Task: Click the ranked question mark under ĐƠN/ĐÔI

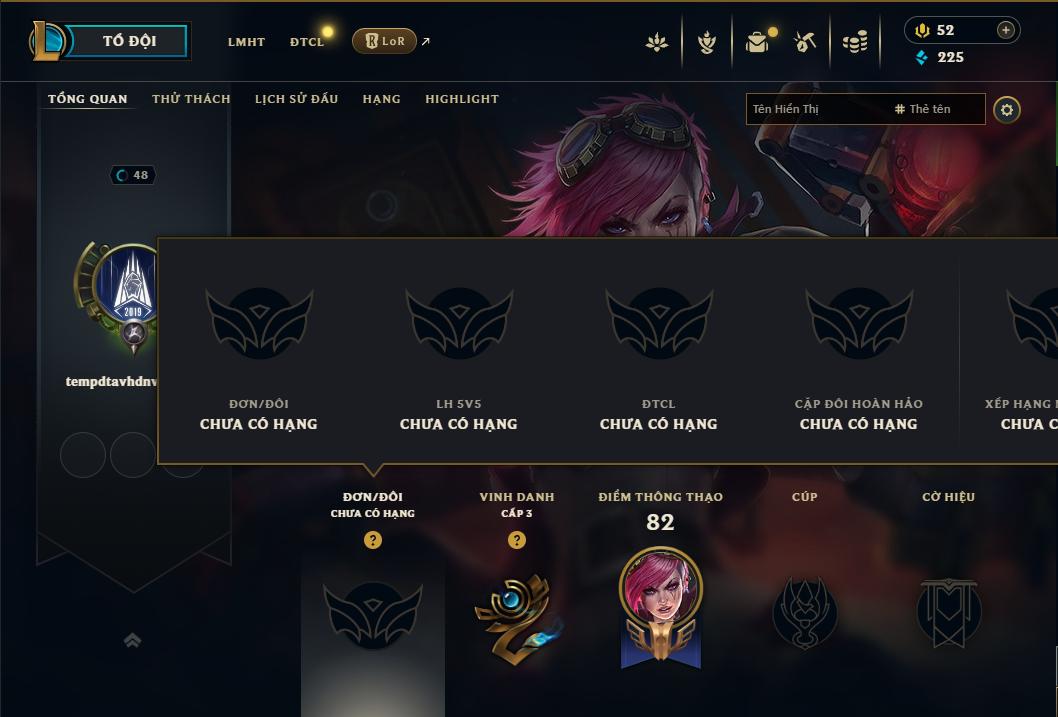Action: 372,540
